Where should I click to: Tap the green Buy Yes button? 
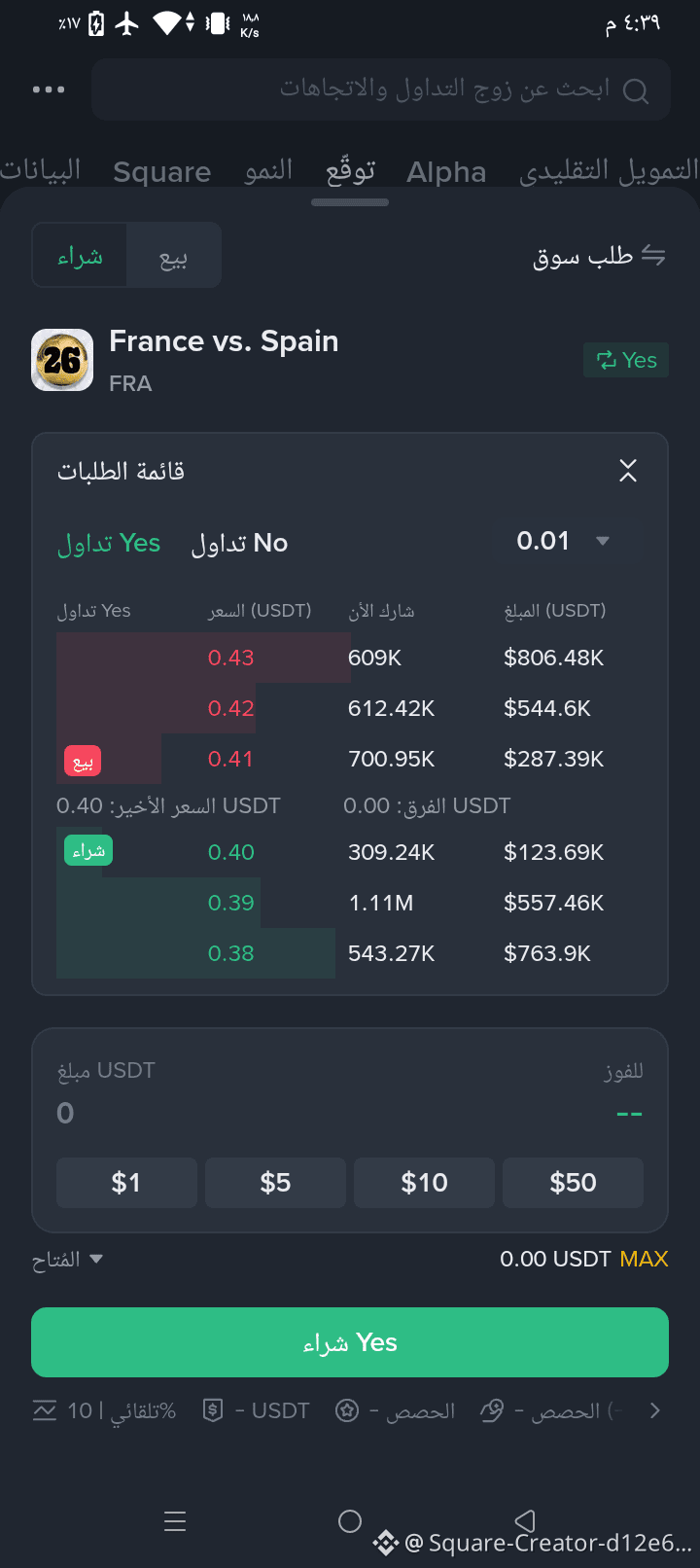pyautogui.click(x=350, y=1342)
